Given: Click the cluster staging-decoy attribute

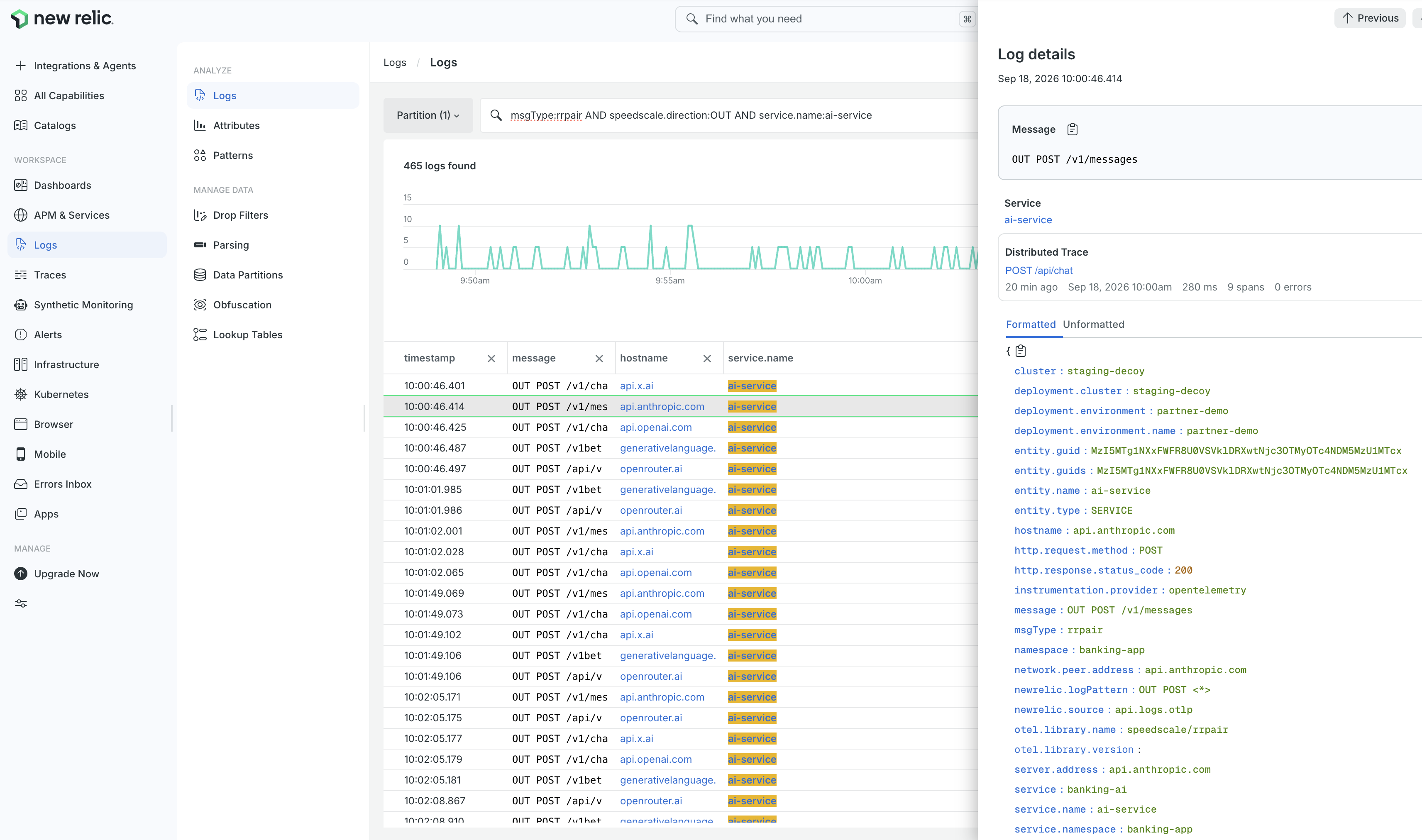Looking at the screenshot, I should click(x=1079, y=371).
